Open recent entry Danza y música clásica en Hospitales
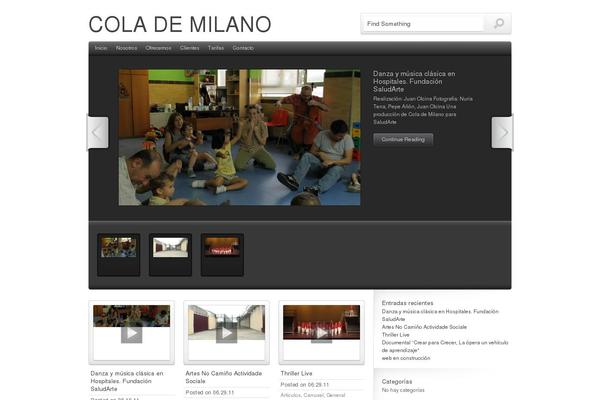This screenshot has width=600, height=400. pyautogui.click(x=440, y=315)
